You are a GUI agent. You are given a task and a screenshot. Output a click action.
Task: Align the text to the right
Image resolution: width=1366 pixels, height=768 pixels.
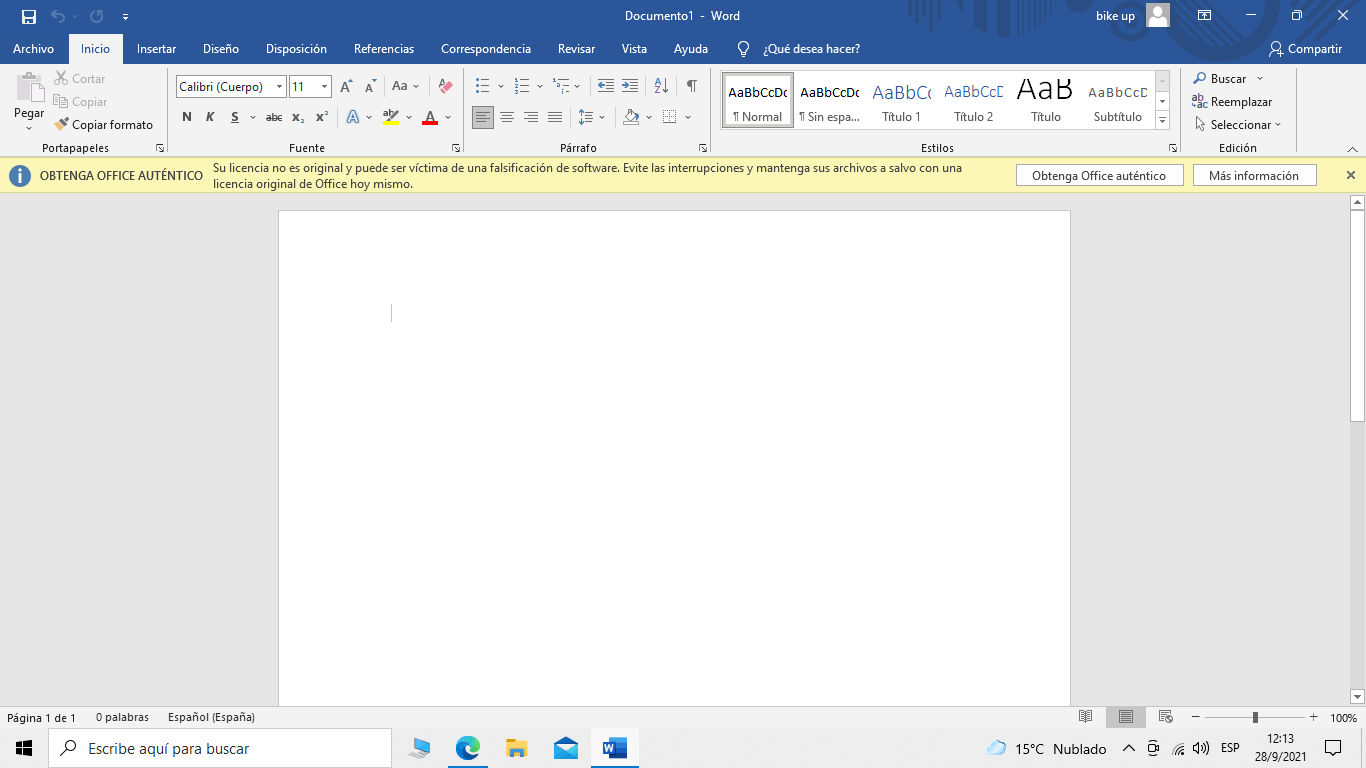pyautogui.click(x=531, y=117)
